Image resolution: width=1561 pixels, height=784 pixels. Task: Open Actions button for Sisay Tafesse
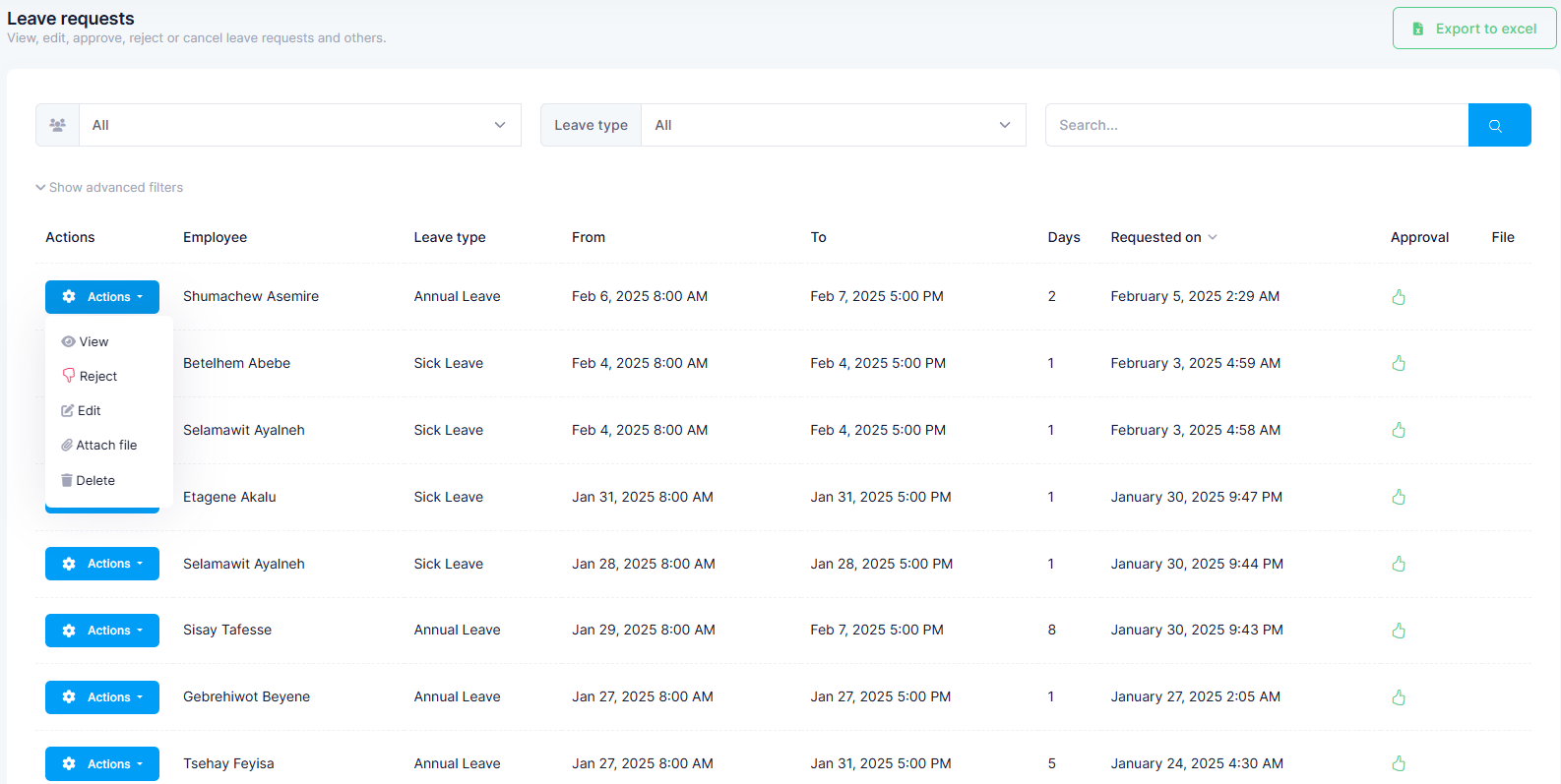click(x=102, y=631)
